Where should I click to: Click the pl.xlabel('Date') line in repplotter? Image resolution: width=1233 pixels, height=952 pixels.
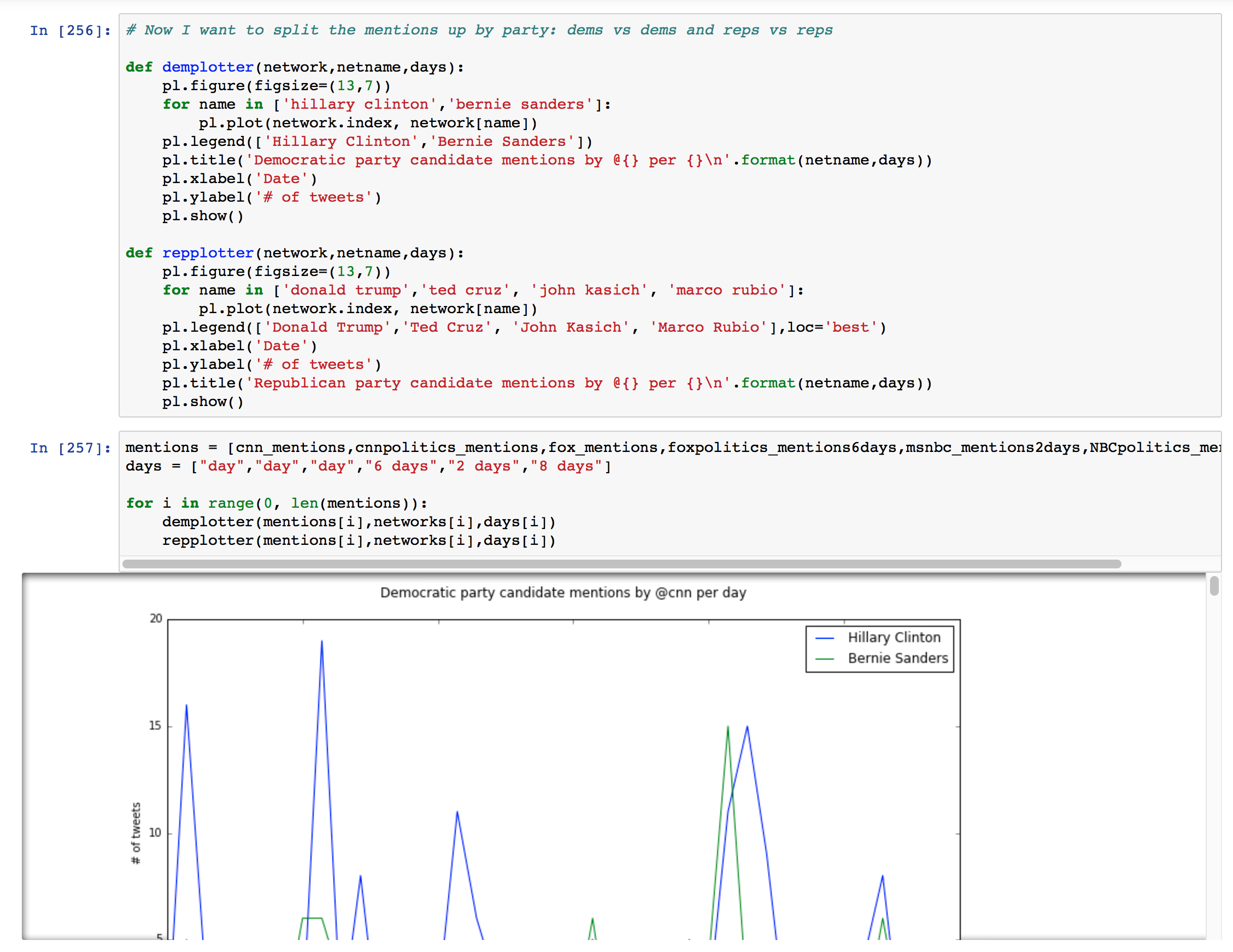pyautogui.click(x=240, y=346)
